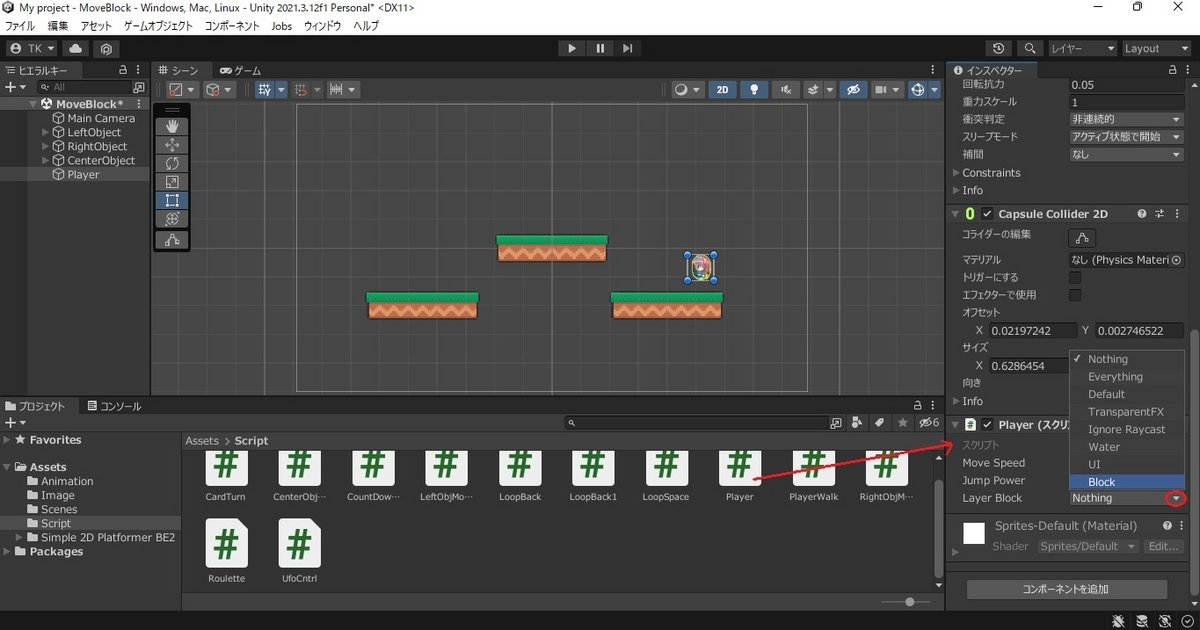Enable the エフェクターで使用 checkbox

(x=1075, y=295)
